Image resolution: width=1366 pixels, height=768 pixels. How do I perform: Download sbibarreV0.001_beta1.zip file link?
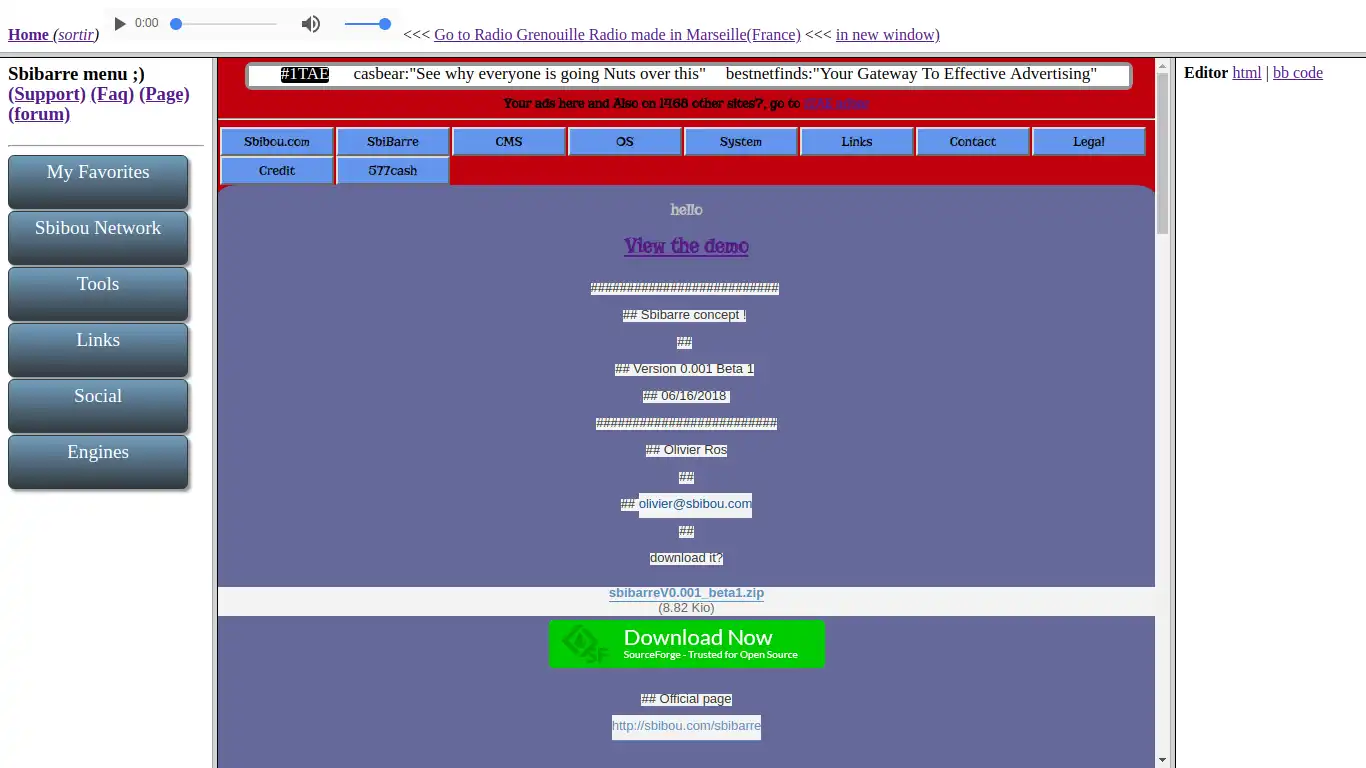(686, 593)
